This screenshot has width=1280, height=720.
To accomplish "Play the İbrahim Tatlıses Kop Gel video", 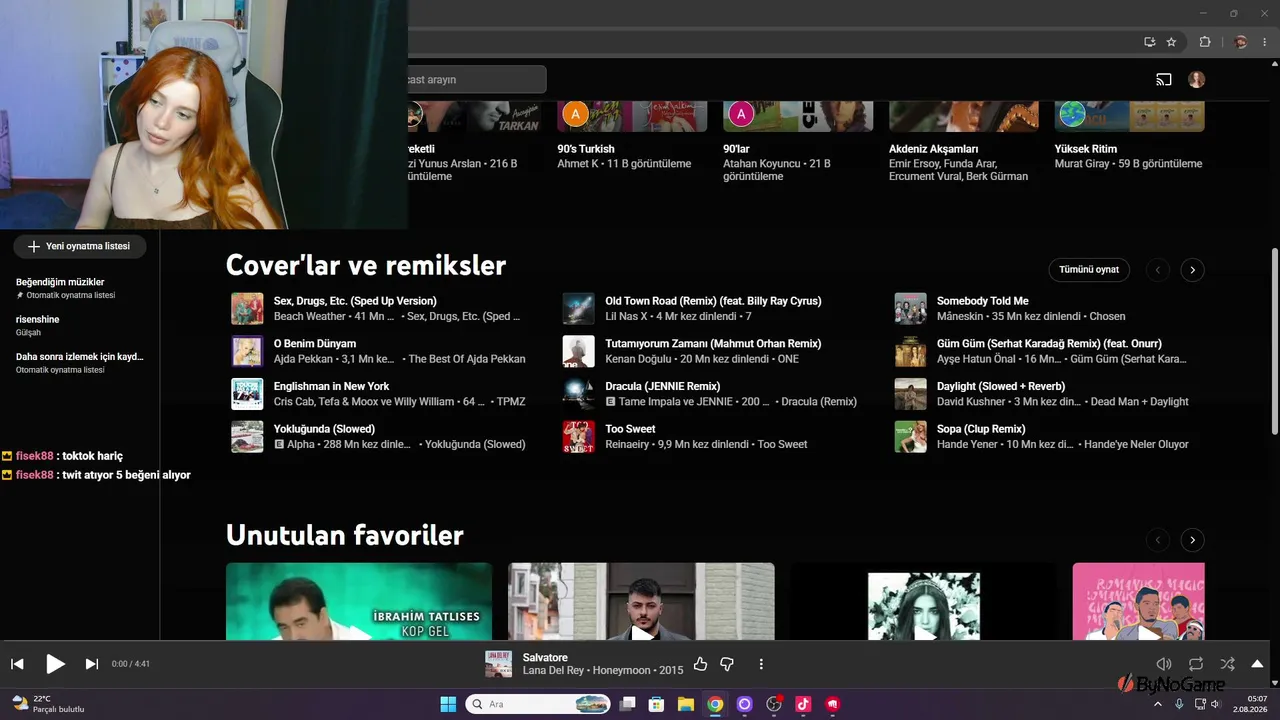I will 359,601.
